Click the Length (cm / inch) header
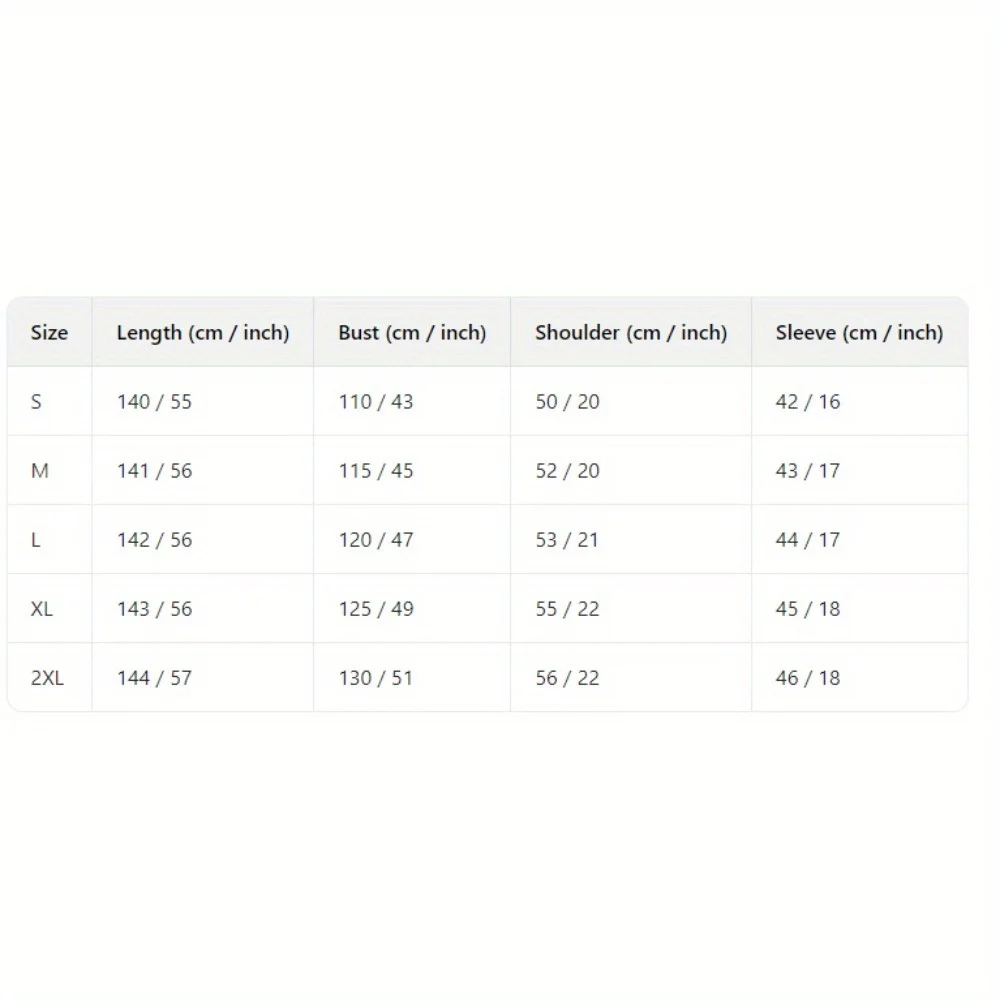This screenshot has width=1000, height=1000. (x=203, y=333)
